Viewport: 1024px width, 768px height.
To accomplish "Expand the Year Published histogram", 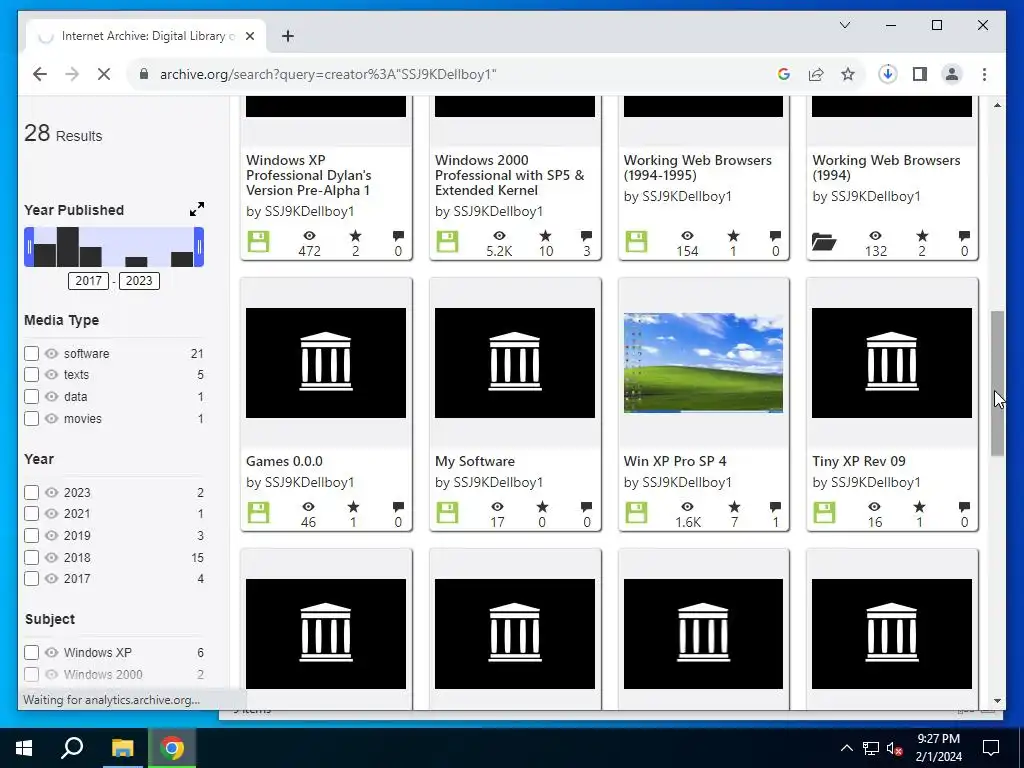I will pos(197,209).
